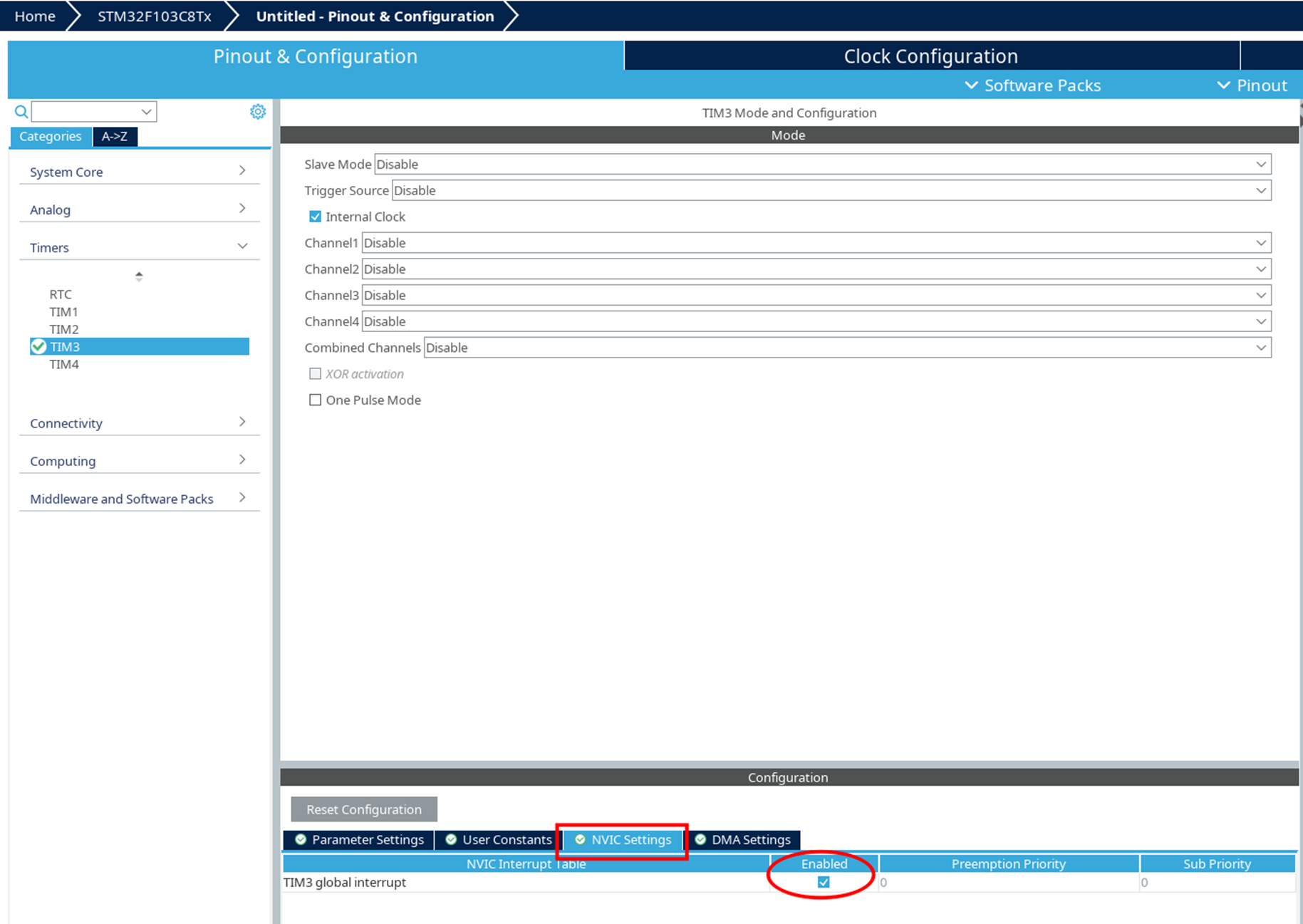Image resolution: width=1303 pixels, height=924 pixels.
Task: Select TIM4 in the Timers list
Action: (x=64, y=365)
